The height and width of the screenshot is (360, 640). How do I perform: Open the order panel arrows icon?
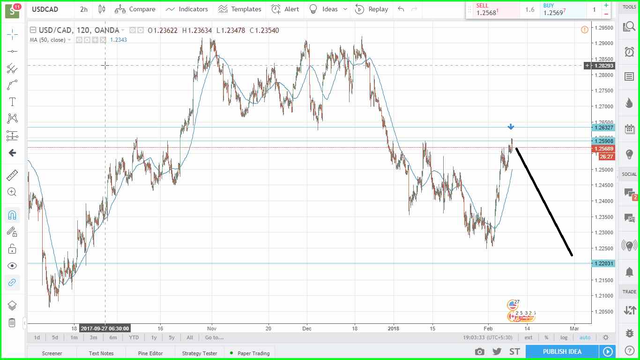click(629, 310)
